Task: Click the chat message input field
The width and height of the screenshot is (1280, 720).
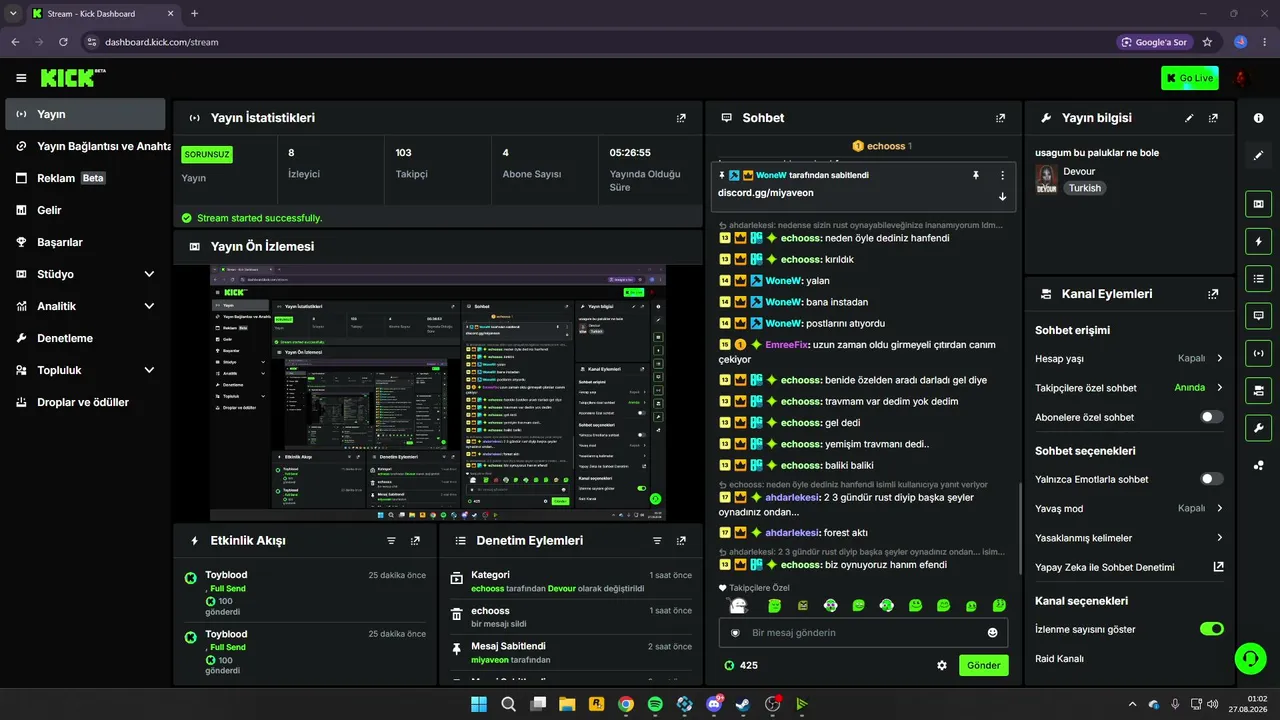Action: click(x=863, y=633)
